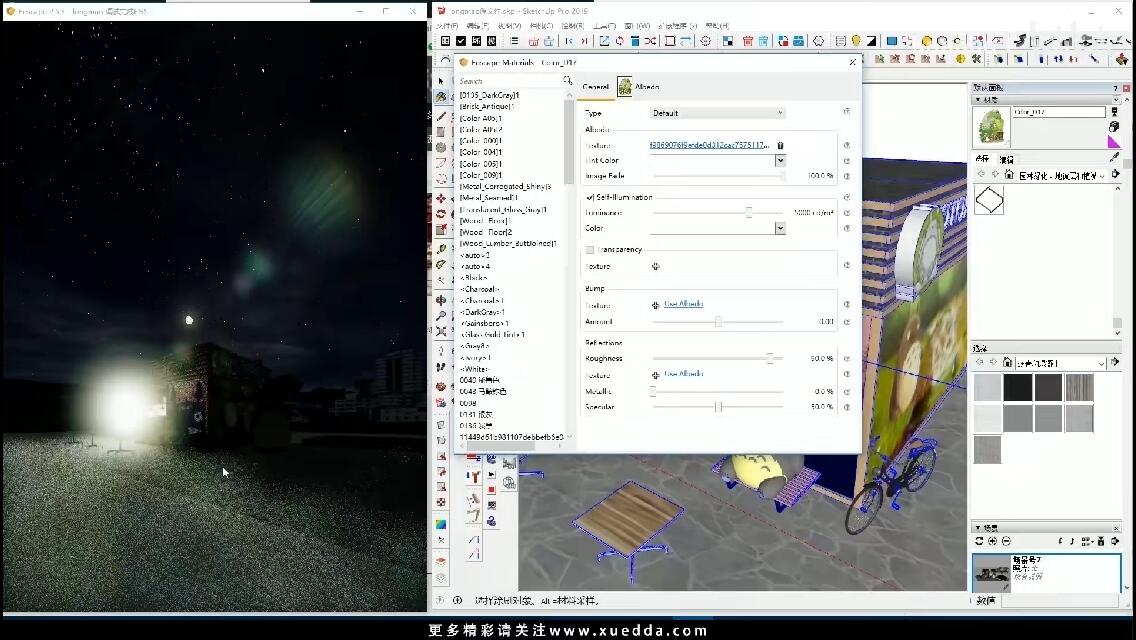Reset the Bump Amount with its arrow icon

pos(847,321)
